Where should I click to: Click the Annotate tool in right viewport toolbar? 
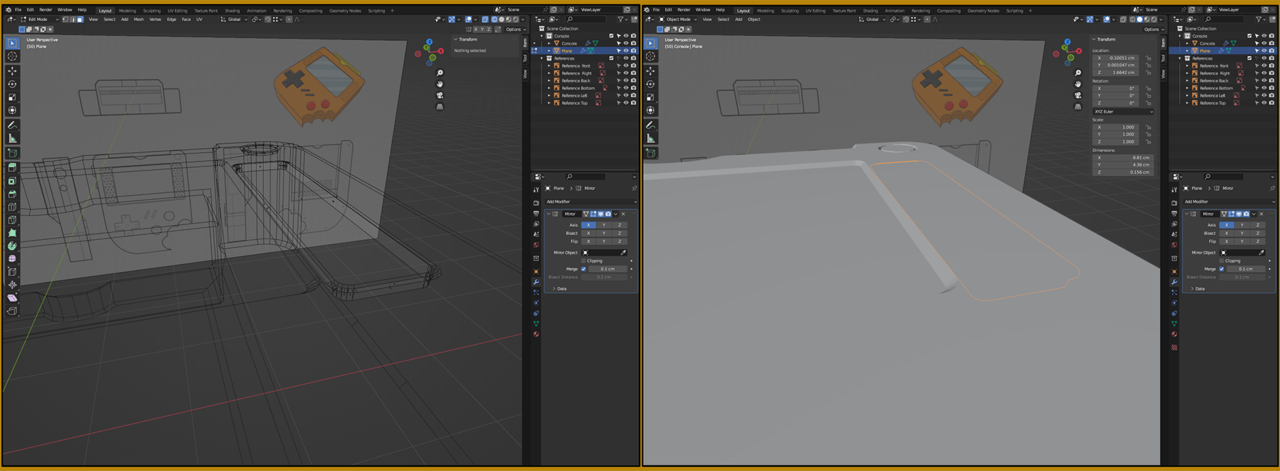point(651,125)
